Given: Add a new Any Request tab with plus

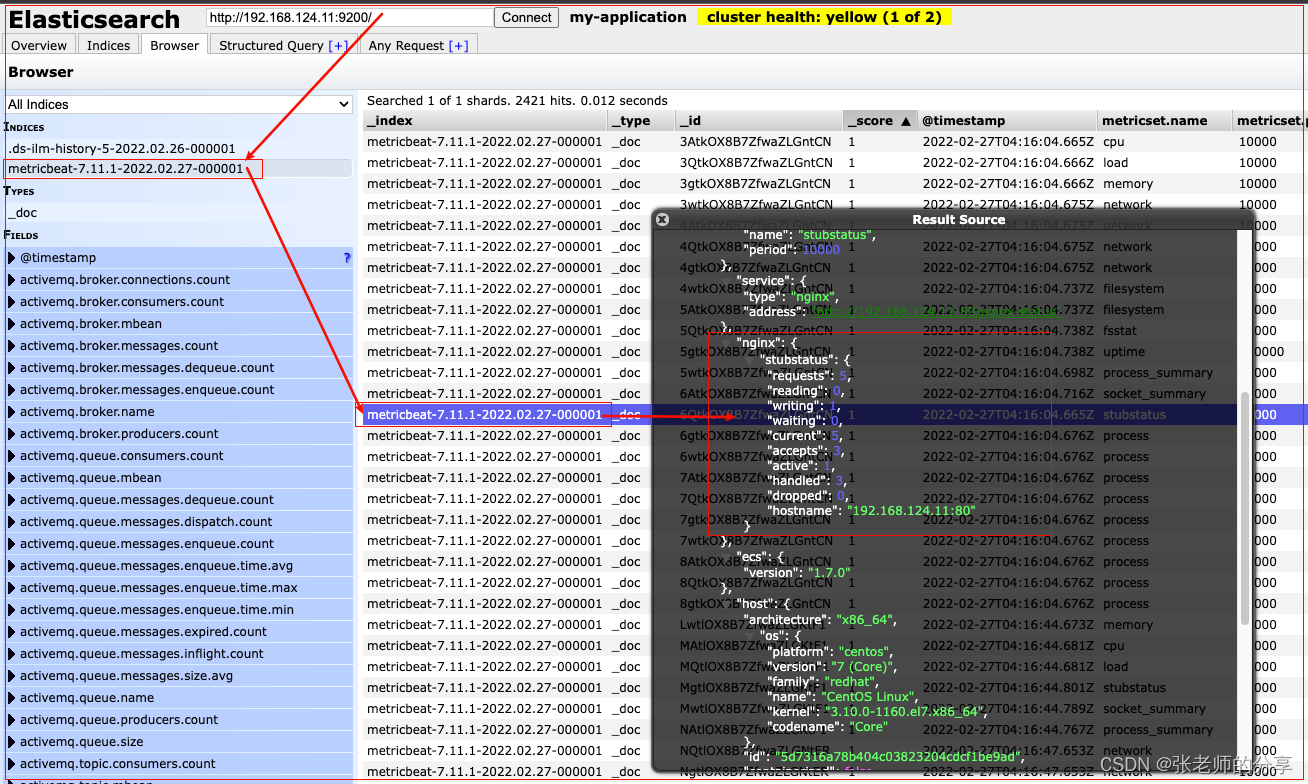Looking at the screenshot, I should [458, 46].
